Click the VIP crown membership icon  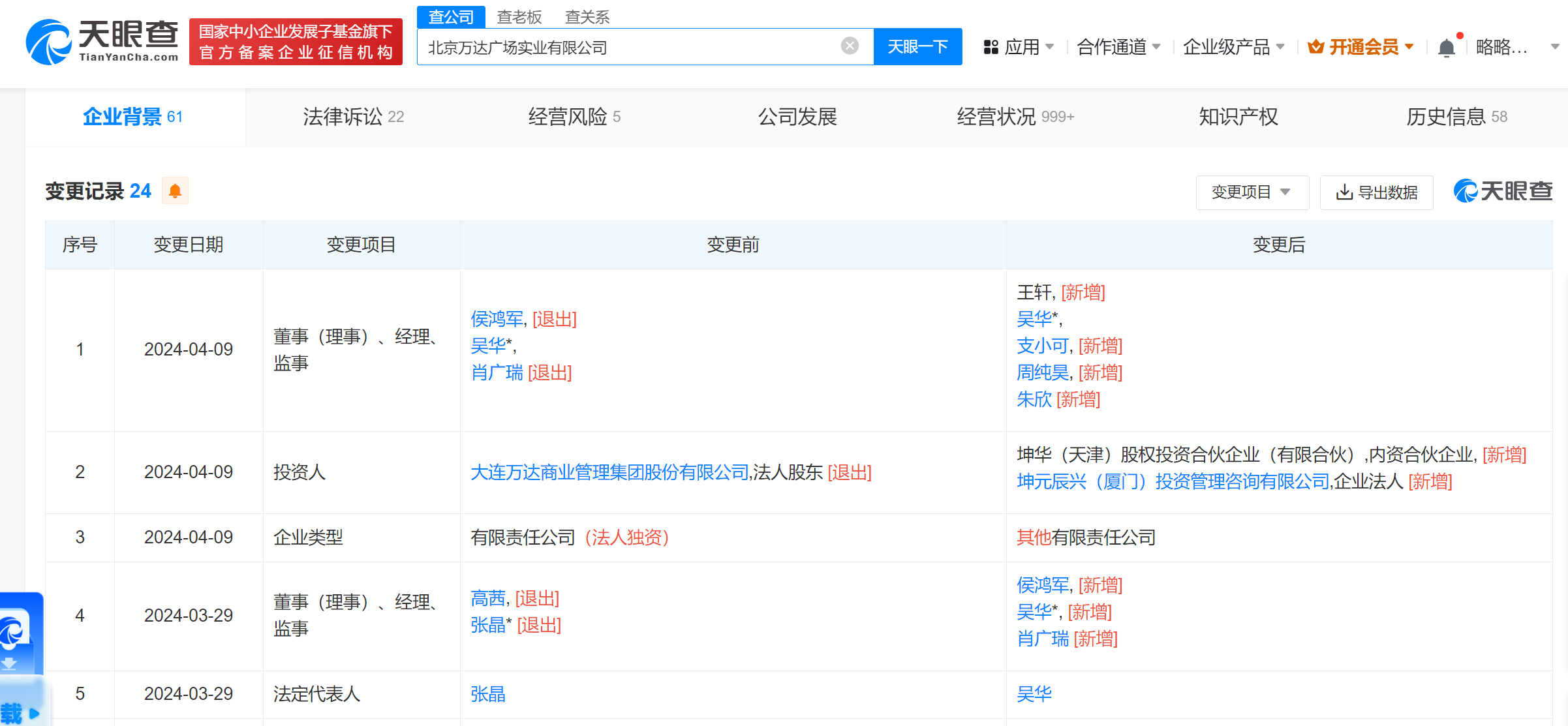click(1316, 47)
